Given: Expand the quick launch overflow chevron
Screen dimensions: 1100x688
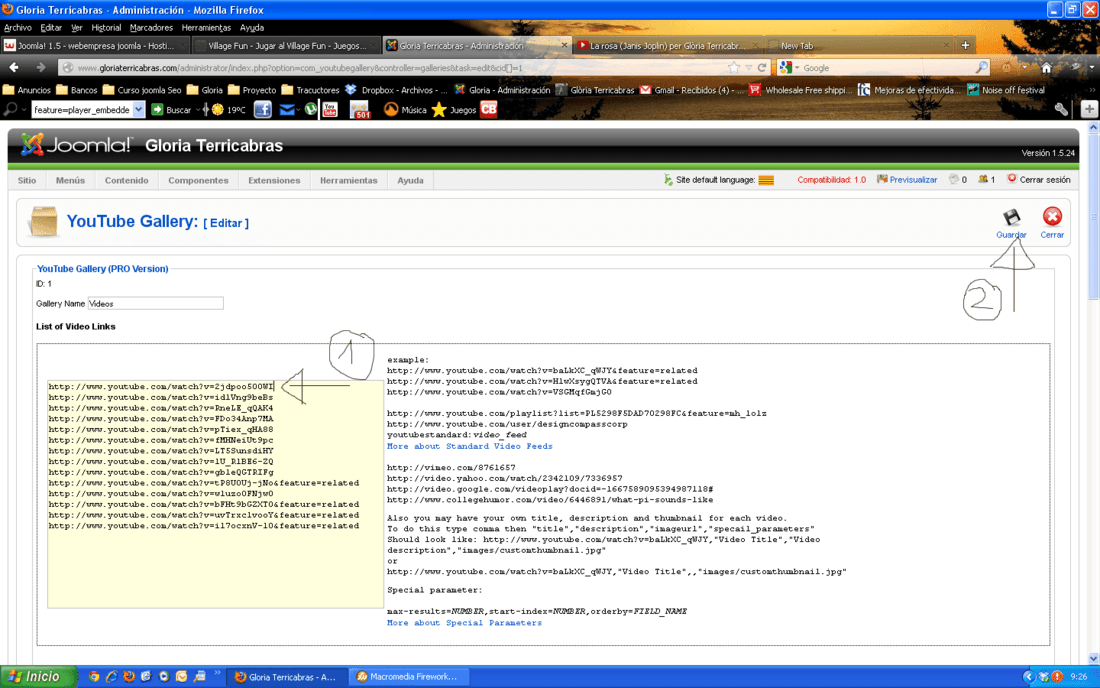Looking at the screenshot, I should [217, 674].
